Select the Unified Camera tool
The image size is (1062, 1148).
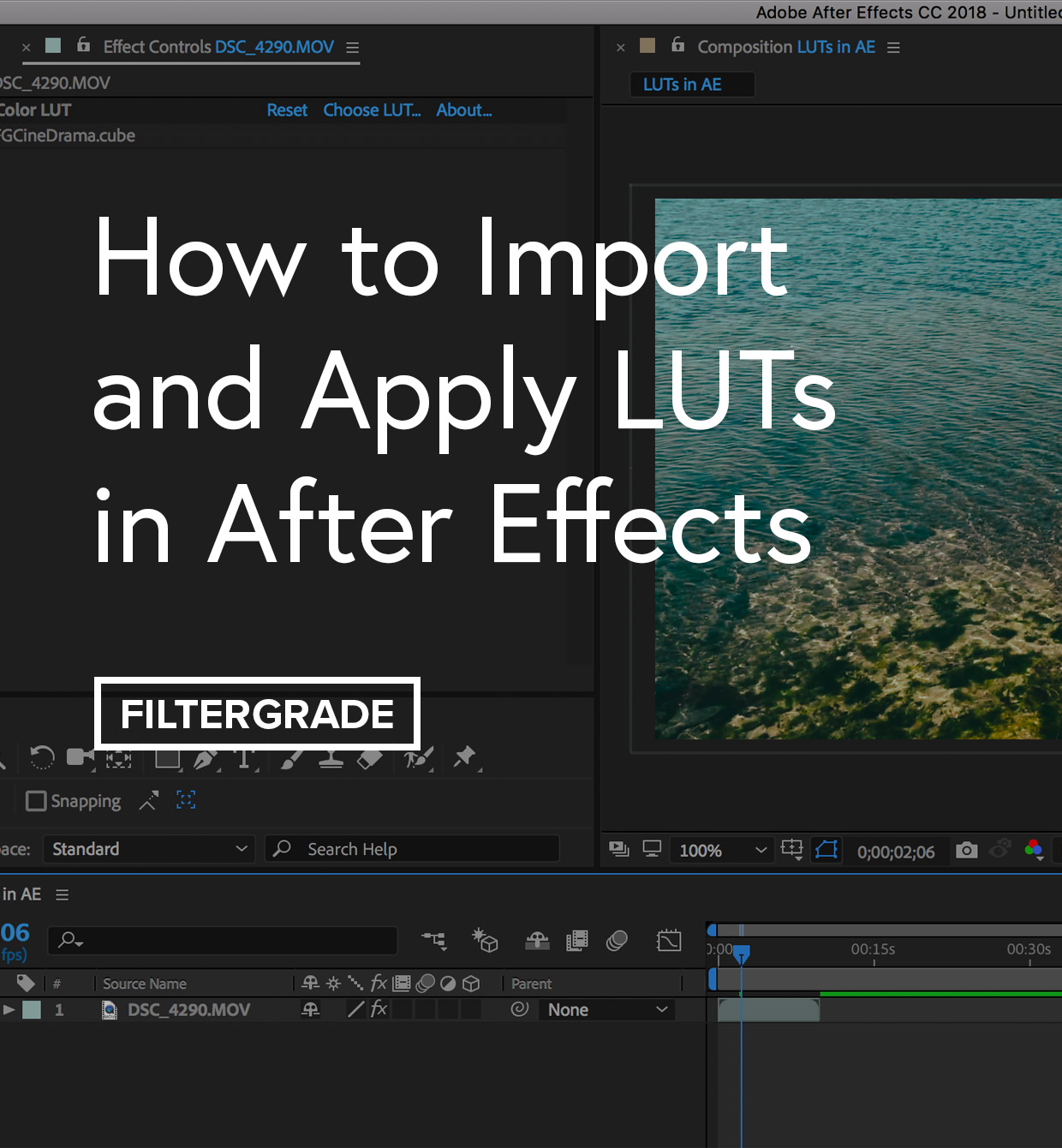[x=81, y=757]
